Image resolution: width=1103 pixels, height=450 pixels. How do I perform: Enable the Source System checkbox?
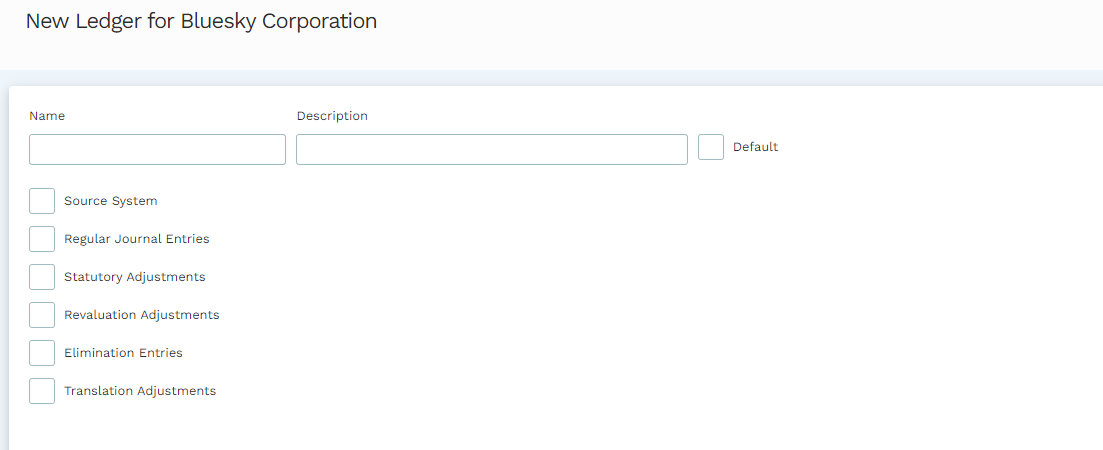[42, 201]
